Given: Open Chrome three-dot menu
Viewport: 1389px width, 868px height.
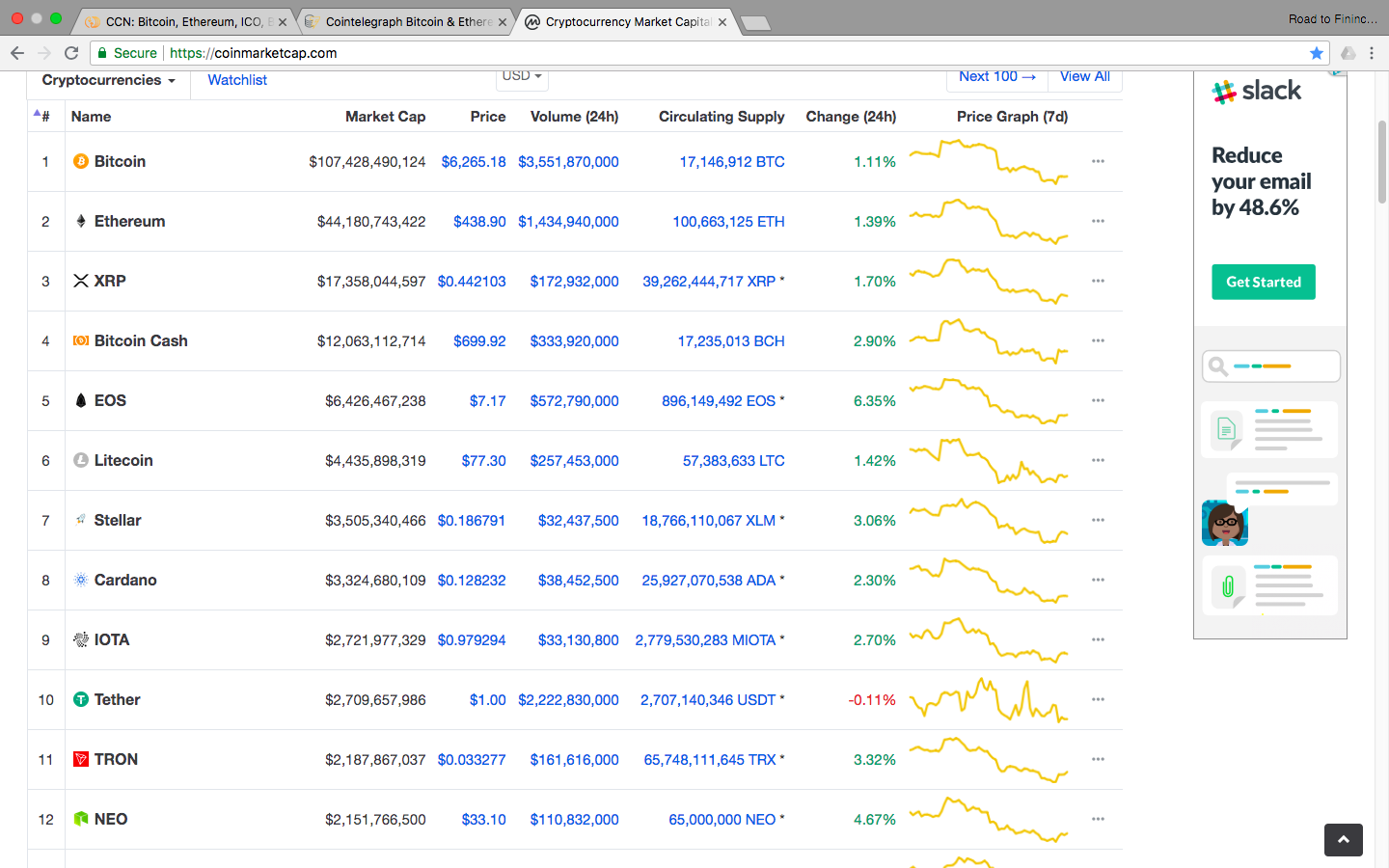Looking at the screenshot, I should click(x=1372, y=53).
